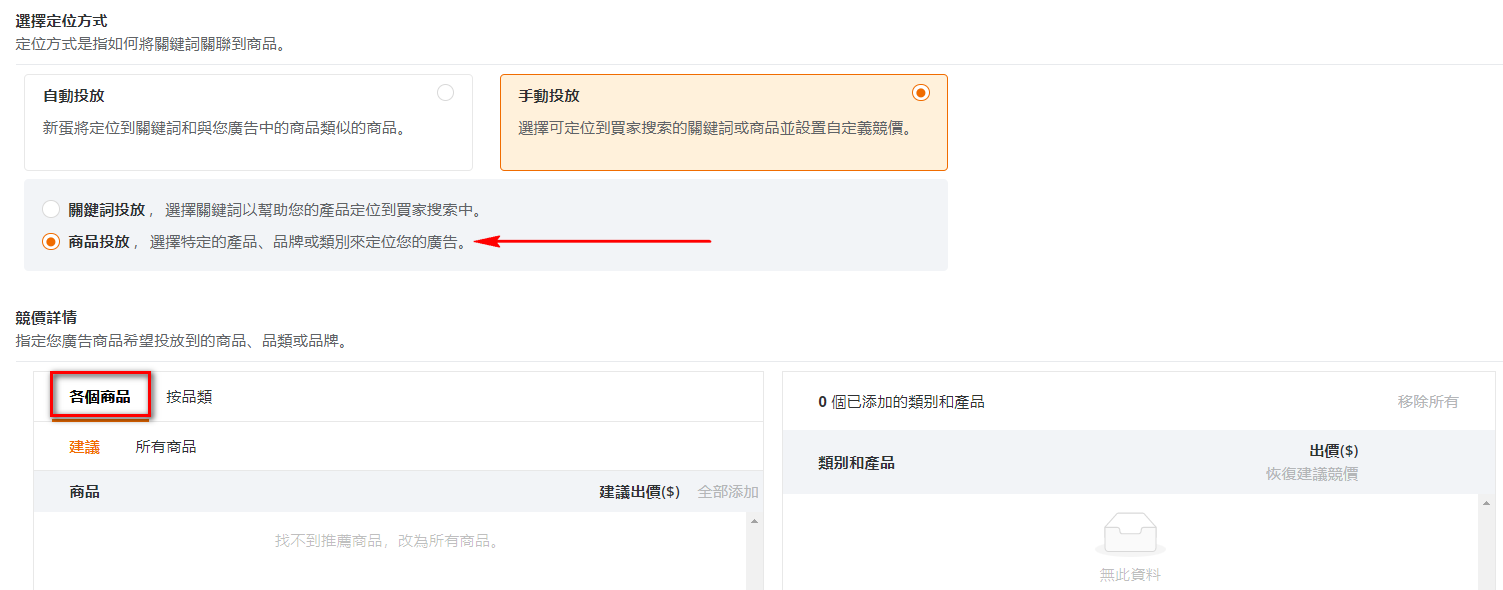
Task: Click the 類別和產品 column header
Action: coord(856,463)
